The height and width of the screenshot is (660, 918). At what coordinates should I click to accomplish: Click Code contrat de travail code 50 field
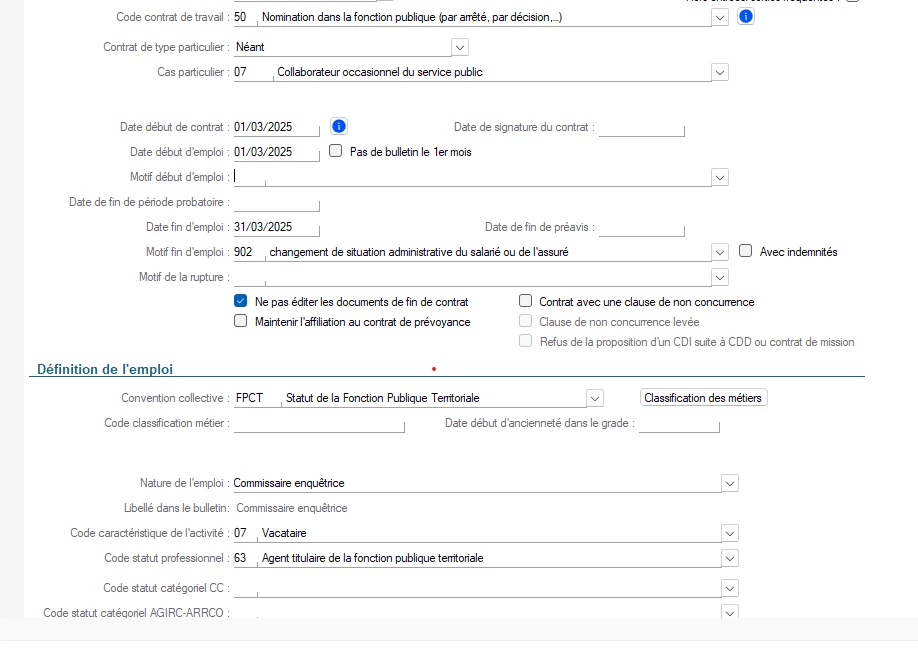pyautogui.click(x=245, y=18)
